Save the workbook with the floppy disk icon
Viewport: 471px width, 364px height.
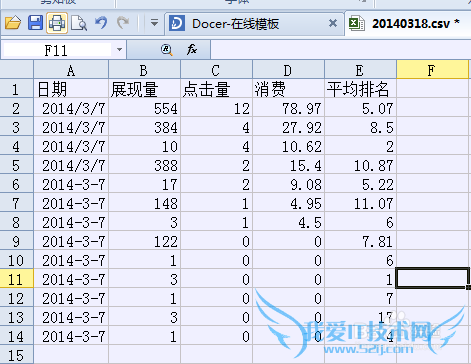[x=35, y=23]
